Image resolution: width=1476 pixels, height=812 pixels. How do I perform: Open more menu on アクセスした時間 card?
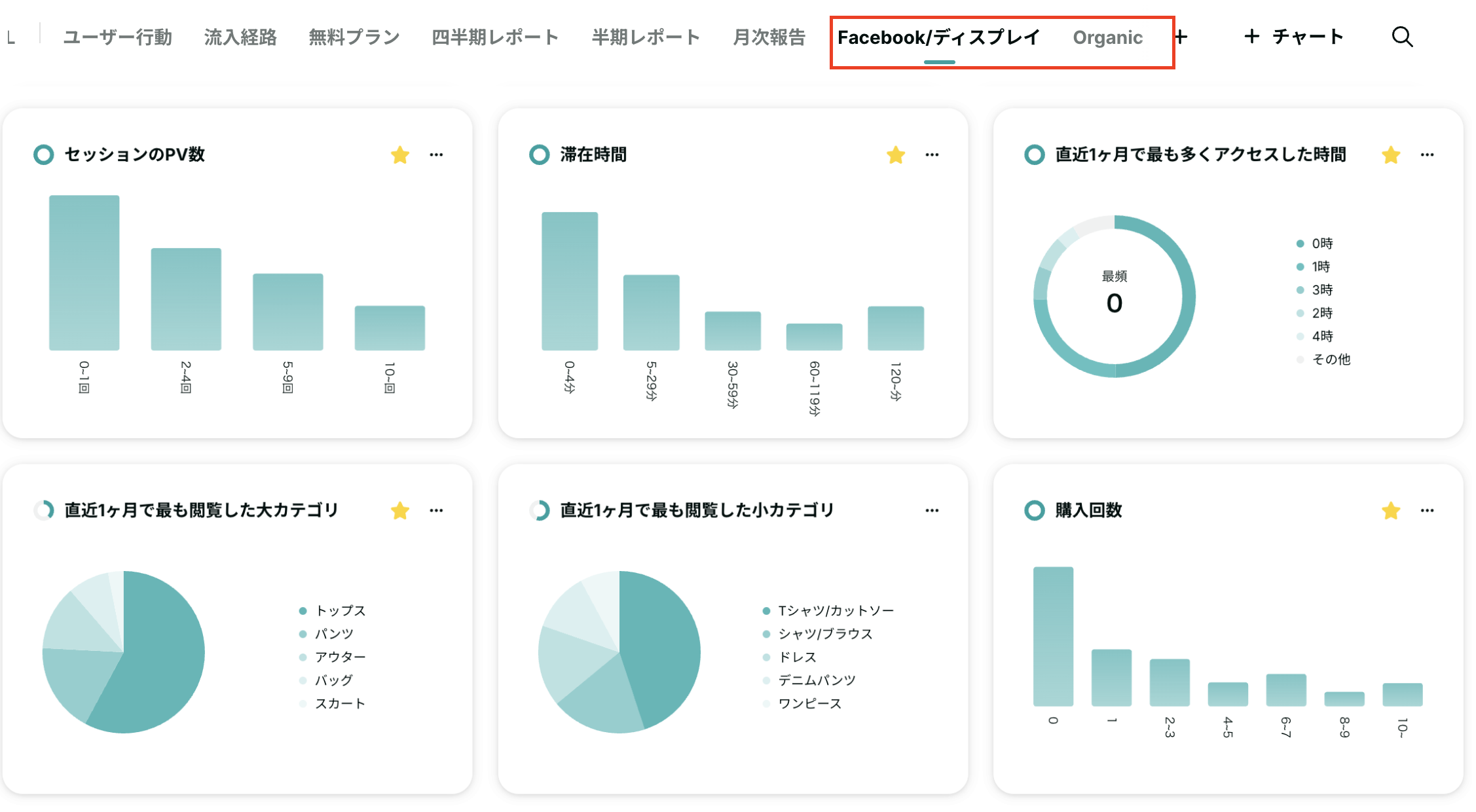pos(1428,155)
